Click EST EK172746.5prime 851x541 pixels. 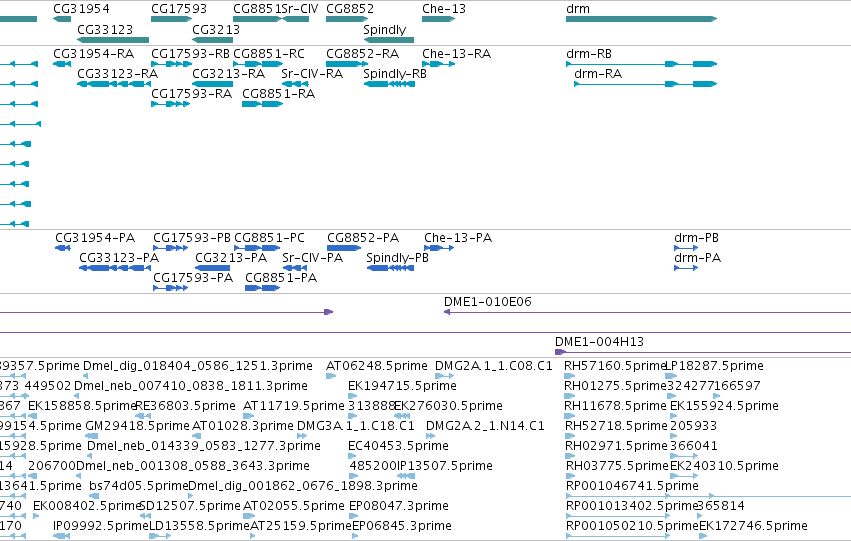click(x=703, y=536)
